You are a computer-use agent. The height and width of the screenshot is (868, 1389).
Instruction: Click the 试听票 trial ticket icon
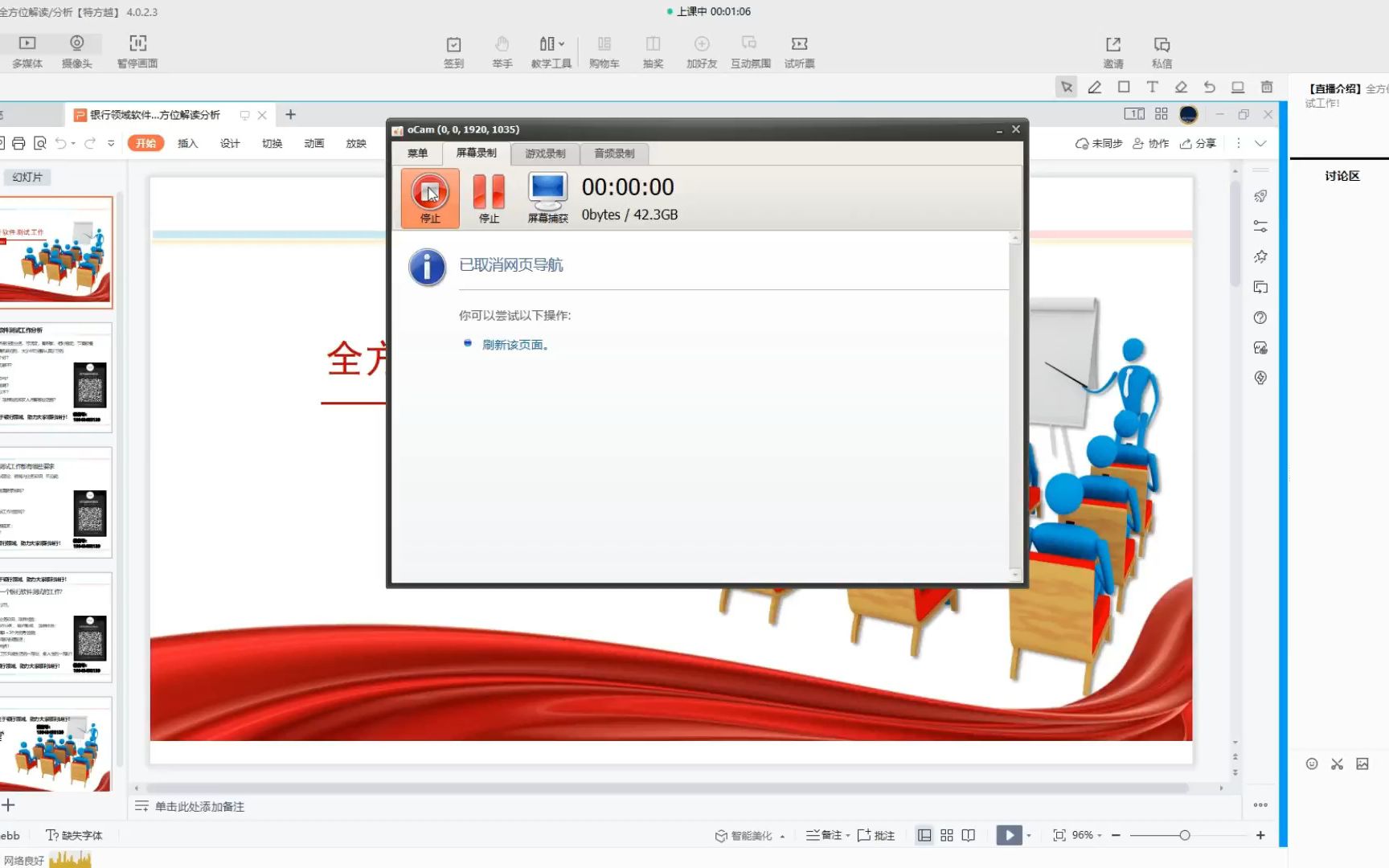[x=800, y=51]
